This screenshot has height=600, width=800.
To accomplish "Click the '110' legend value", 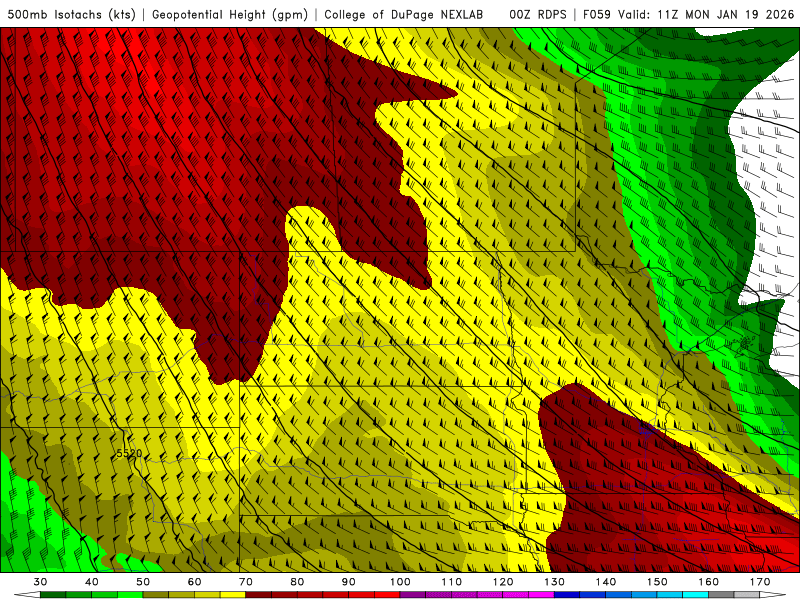I will point(452,582).
